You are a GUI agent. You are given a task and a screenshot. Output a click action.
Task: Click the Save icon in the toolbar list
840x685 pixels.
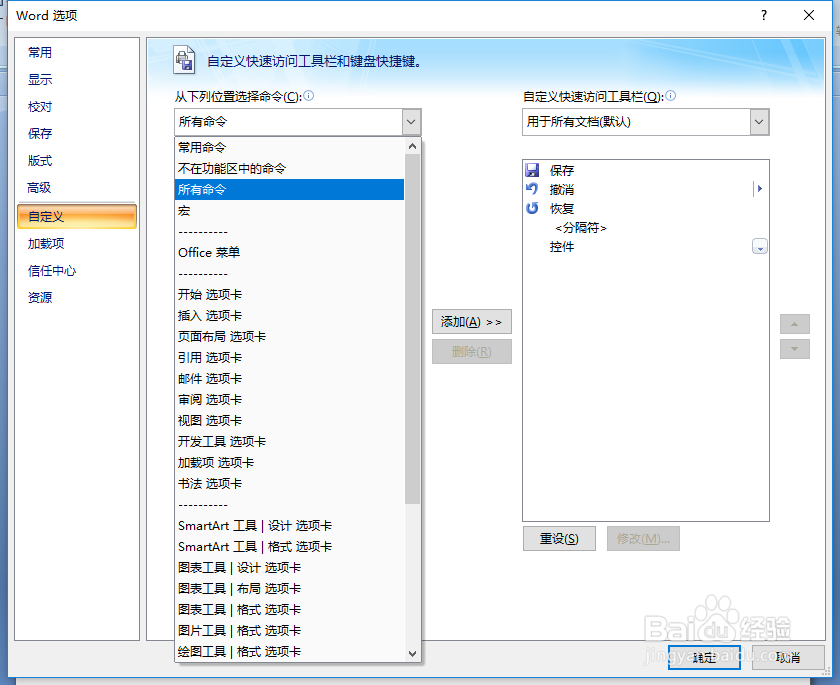coord(532,170)
